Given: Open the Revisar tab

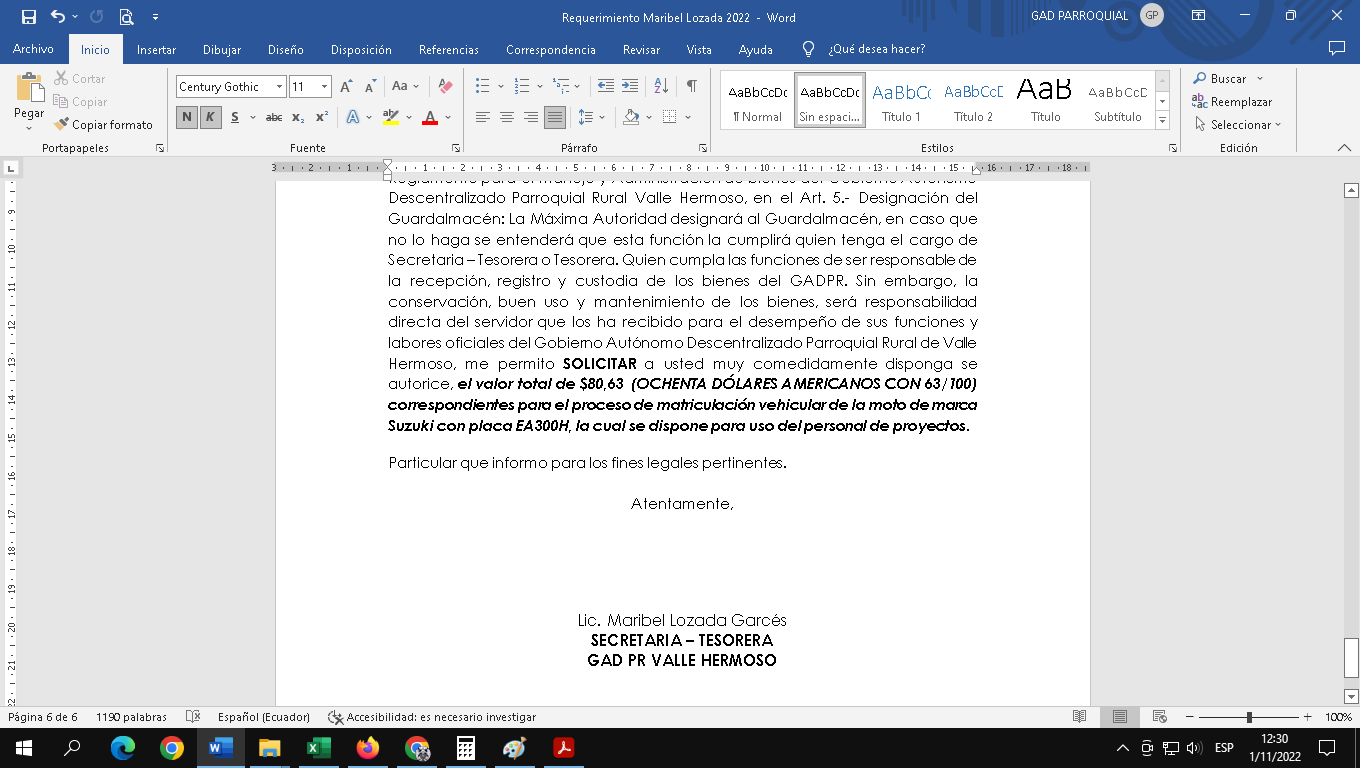Looking at the screenshot, I should [x=641, y=49].
